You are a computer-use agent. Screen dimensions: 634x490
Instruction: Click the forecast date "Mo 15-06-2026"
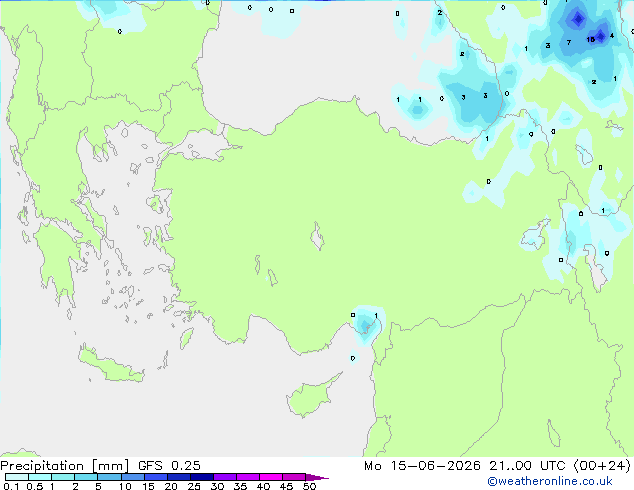click(422, 466)
